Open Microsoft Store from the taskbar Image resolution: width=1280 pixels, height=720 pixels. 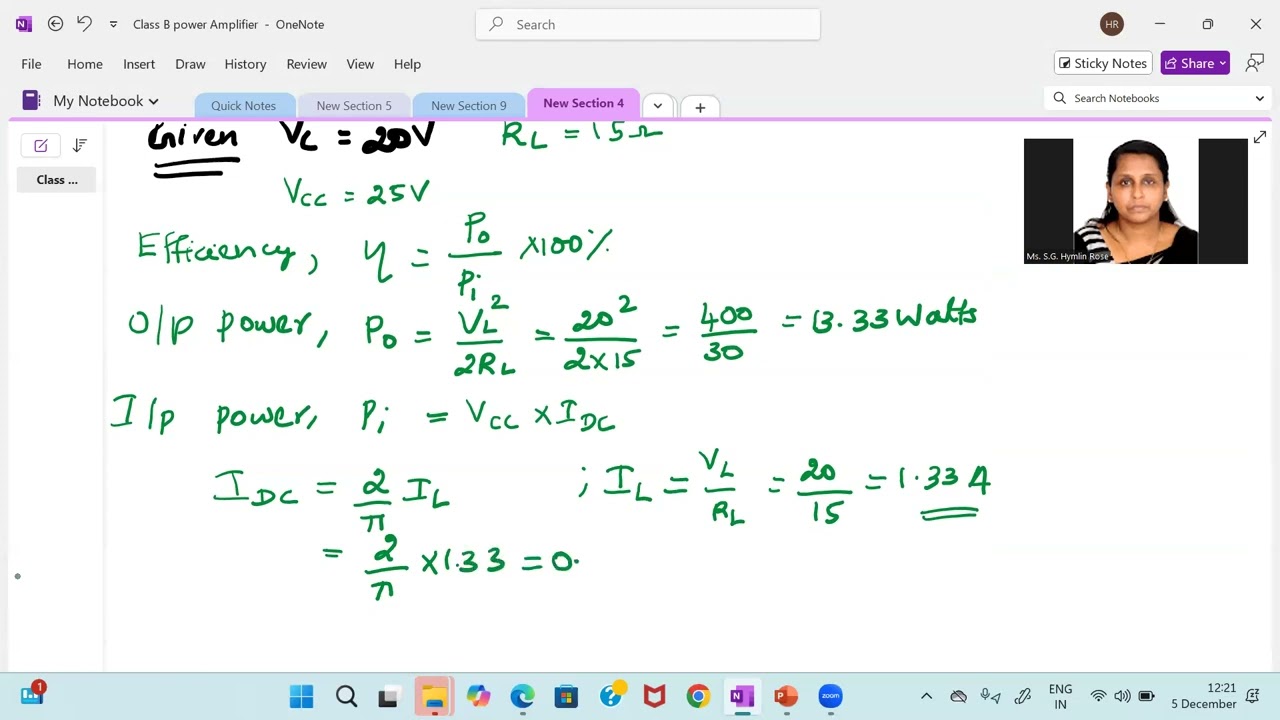tap(566, 696)
